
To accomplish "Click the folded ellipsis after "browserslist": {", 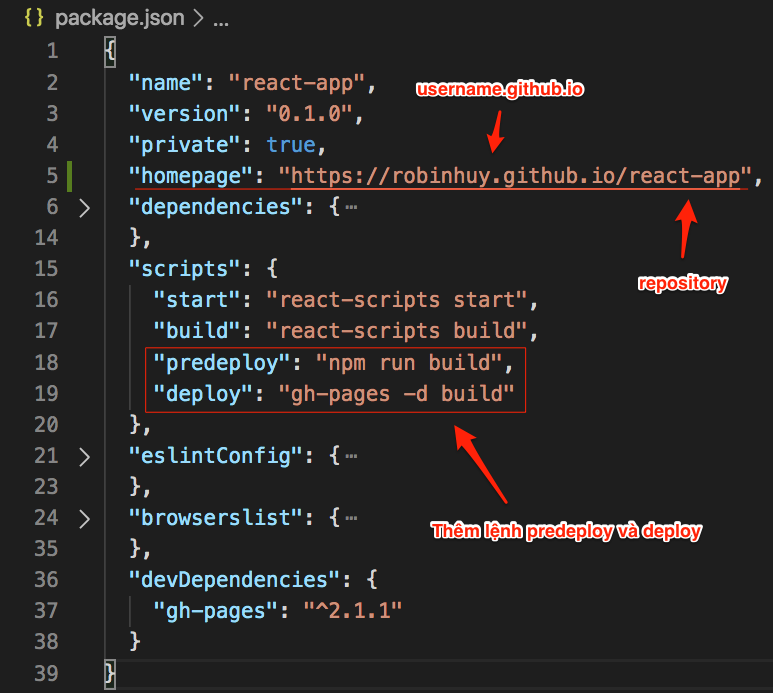I will point(351,519).
